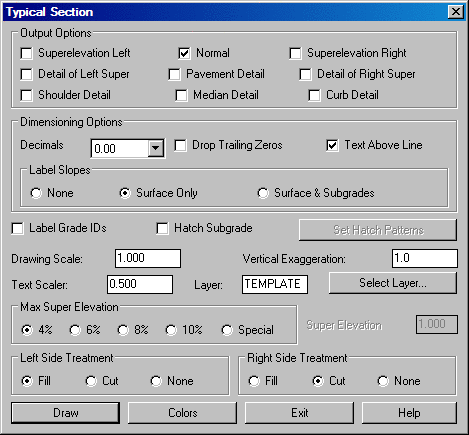Tick the Pavement Detail checkbox
The image size is (469, 435).
click(x=174, y=74)
